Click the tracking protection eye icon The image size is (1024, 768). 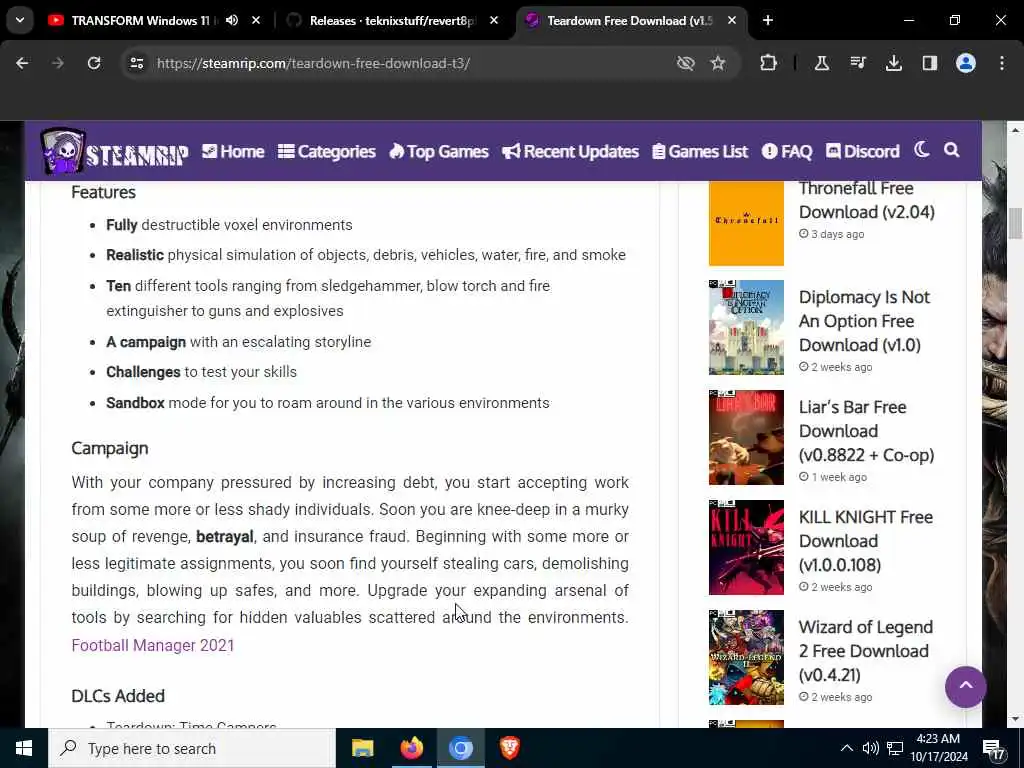coord(685,63)
